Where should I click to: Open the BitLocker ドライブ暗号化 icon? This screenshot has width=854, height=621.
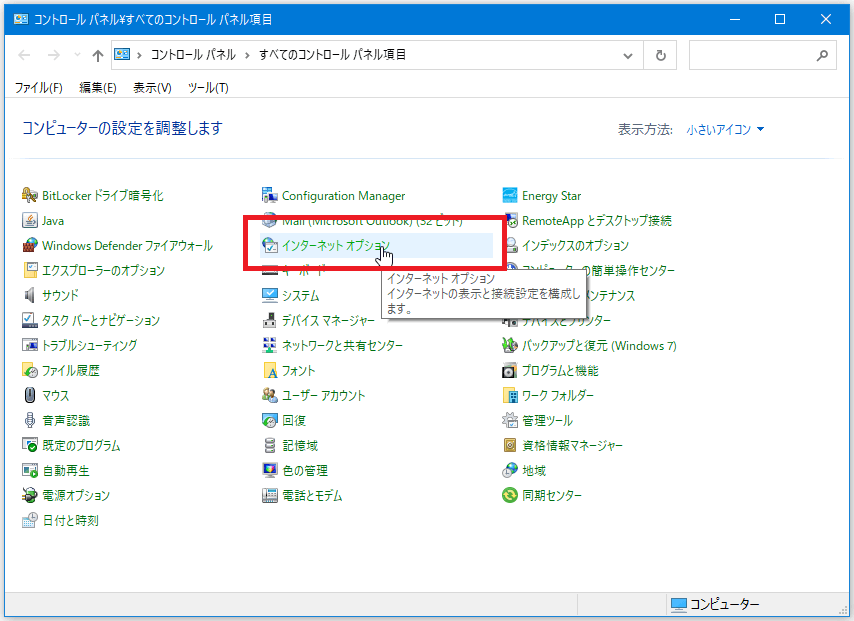(x=30, y=196)
